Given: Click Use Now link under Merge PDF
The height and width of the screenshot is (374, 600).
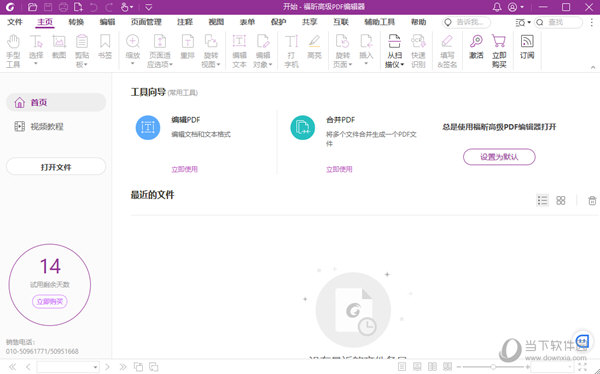Looking at the screenshot, I should (x=339, y=169).
